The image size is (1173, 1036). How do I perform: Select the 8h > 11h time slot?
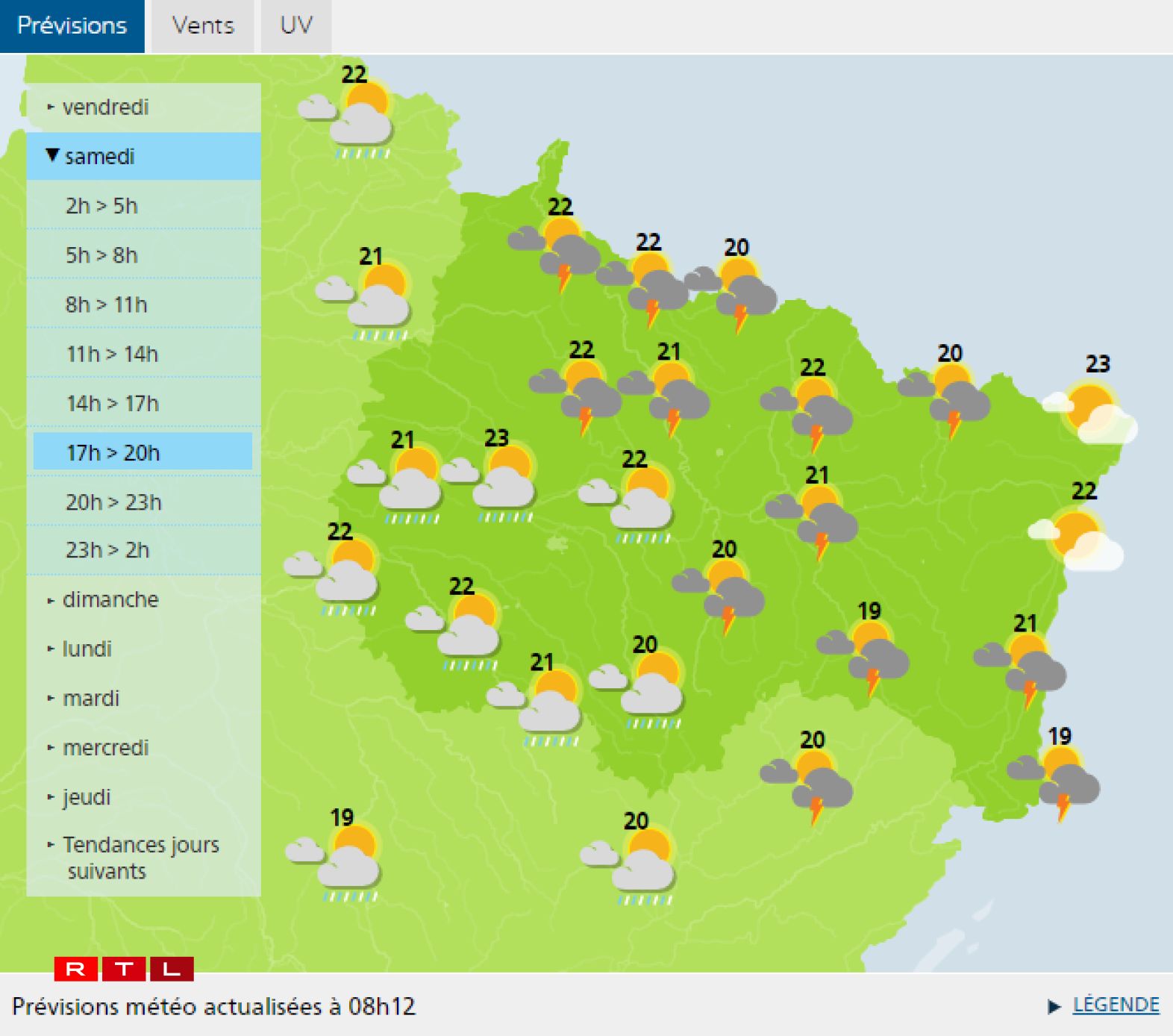tap(106, 305)
